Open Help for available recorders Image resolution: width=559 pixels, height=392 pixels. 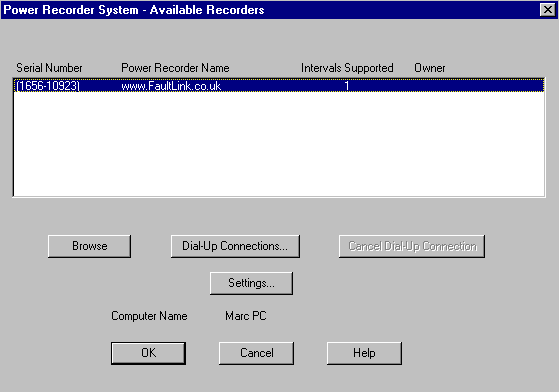tap(364, 353)
